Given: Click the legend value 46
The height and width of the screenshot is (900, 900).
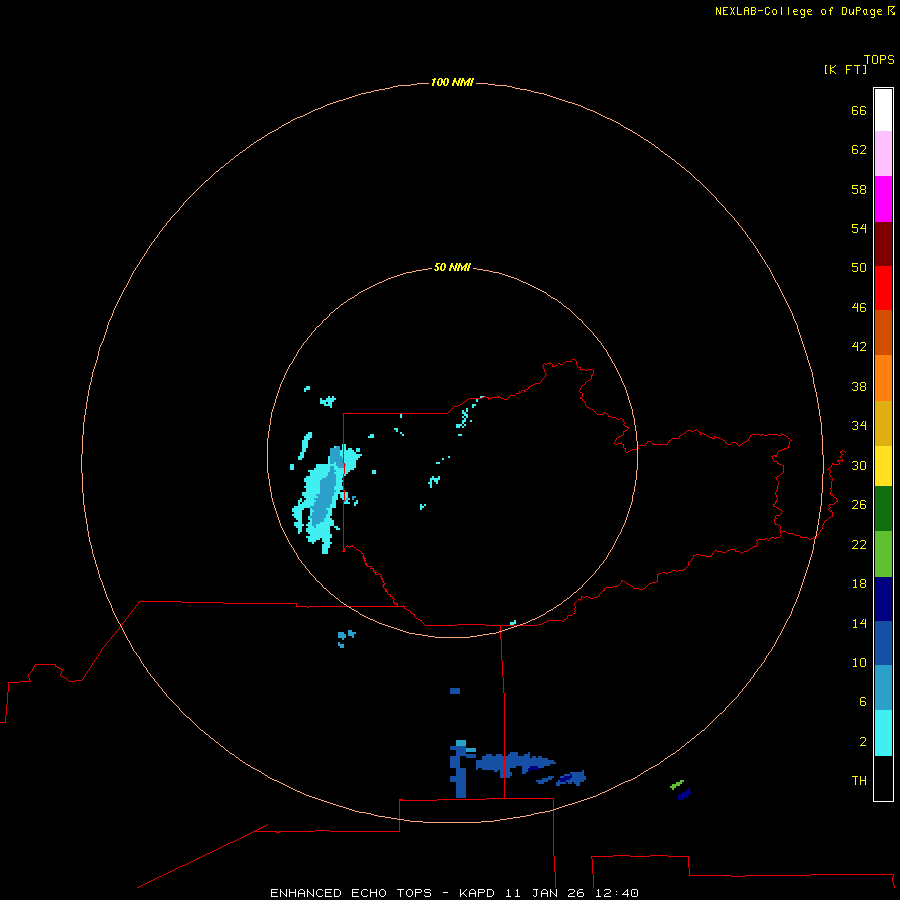Looking at the screenshot, I should point(859,307).
